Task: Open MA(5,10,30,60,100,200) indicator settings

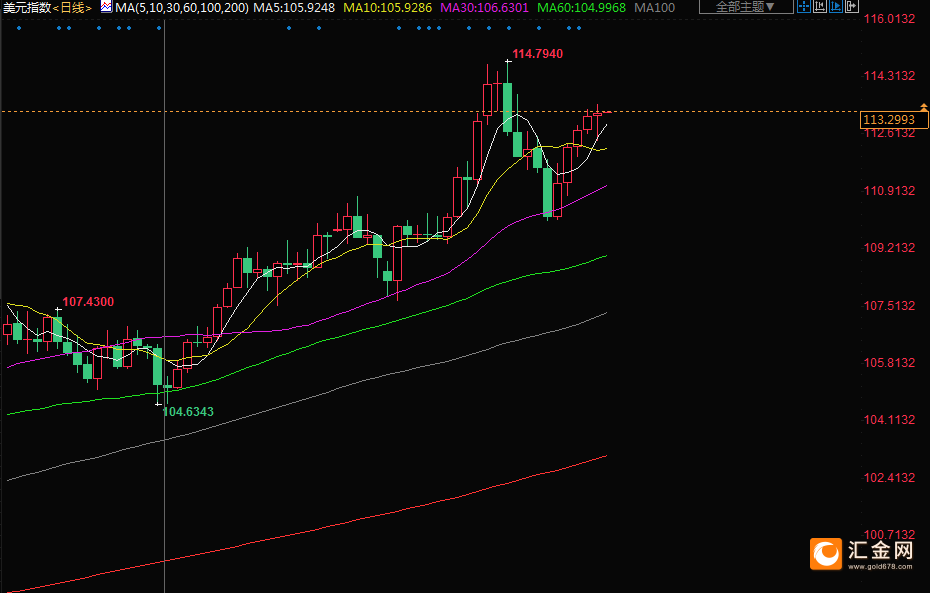Action: pyautogui.click(x=181, y=8)
